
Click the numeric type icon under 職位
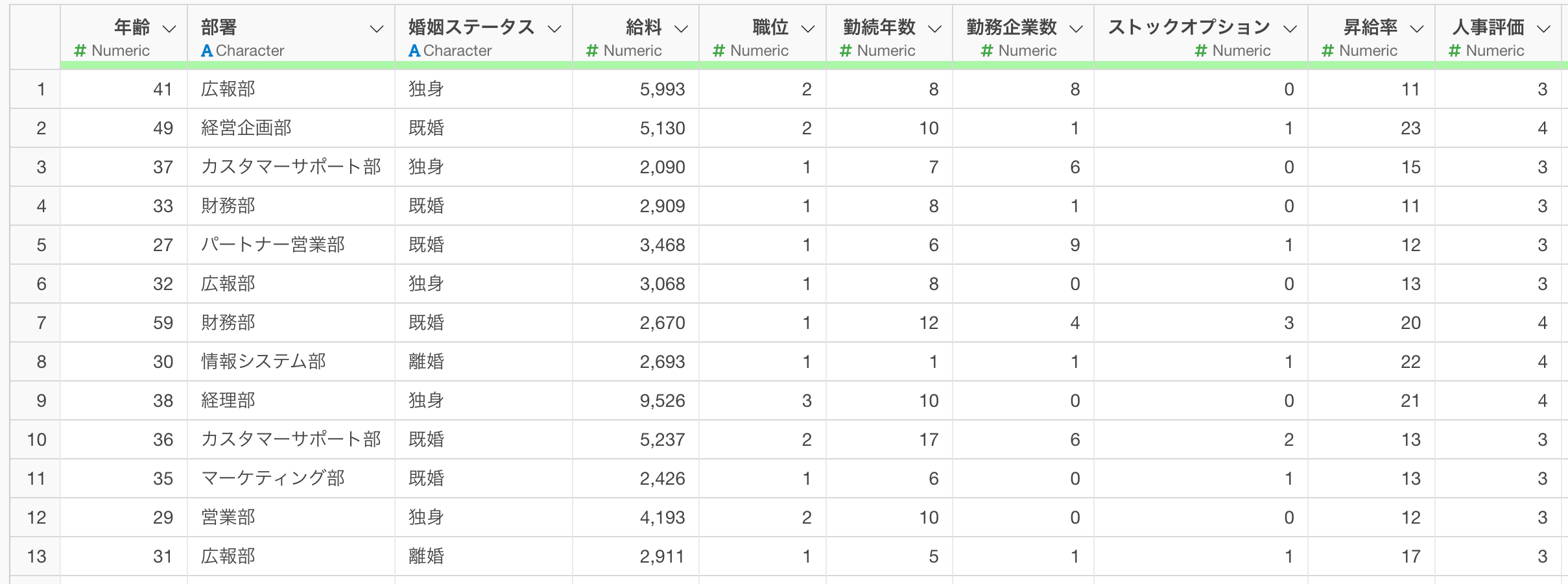point(719,51)
